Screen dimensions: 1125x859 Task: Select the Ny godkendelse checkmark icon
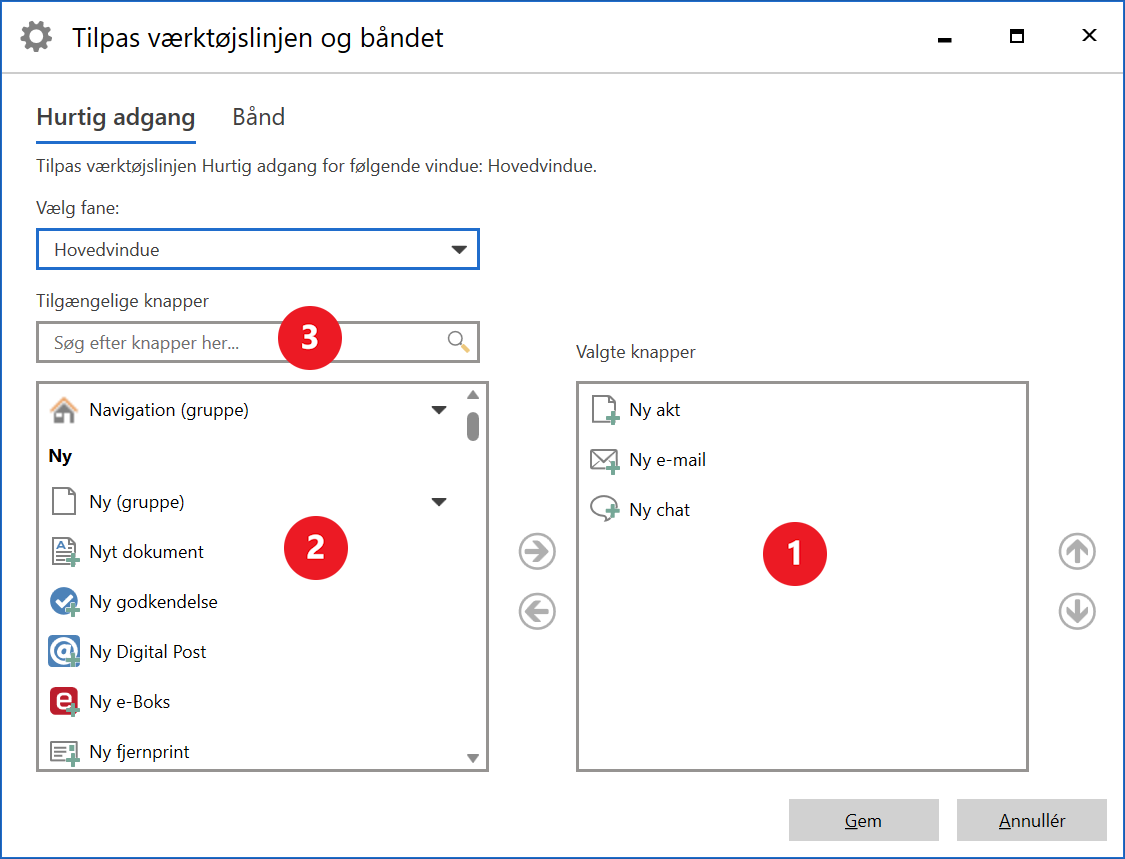(x=64, y=602)
